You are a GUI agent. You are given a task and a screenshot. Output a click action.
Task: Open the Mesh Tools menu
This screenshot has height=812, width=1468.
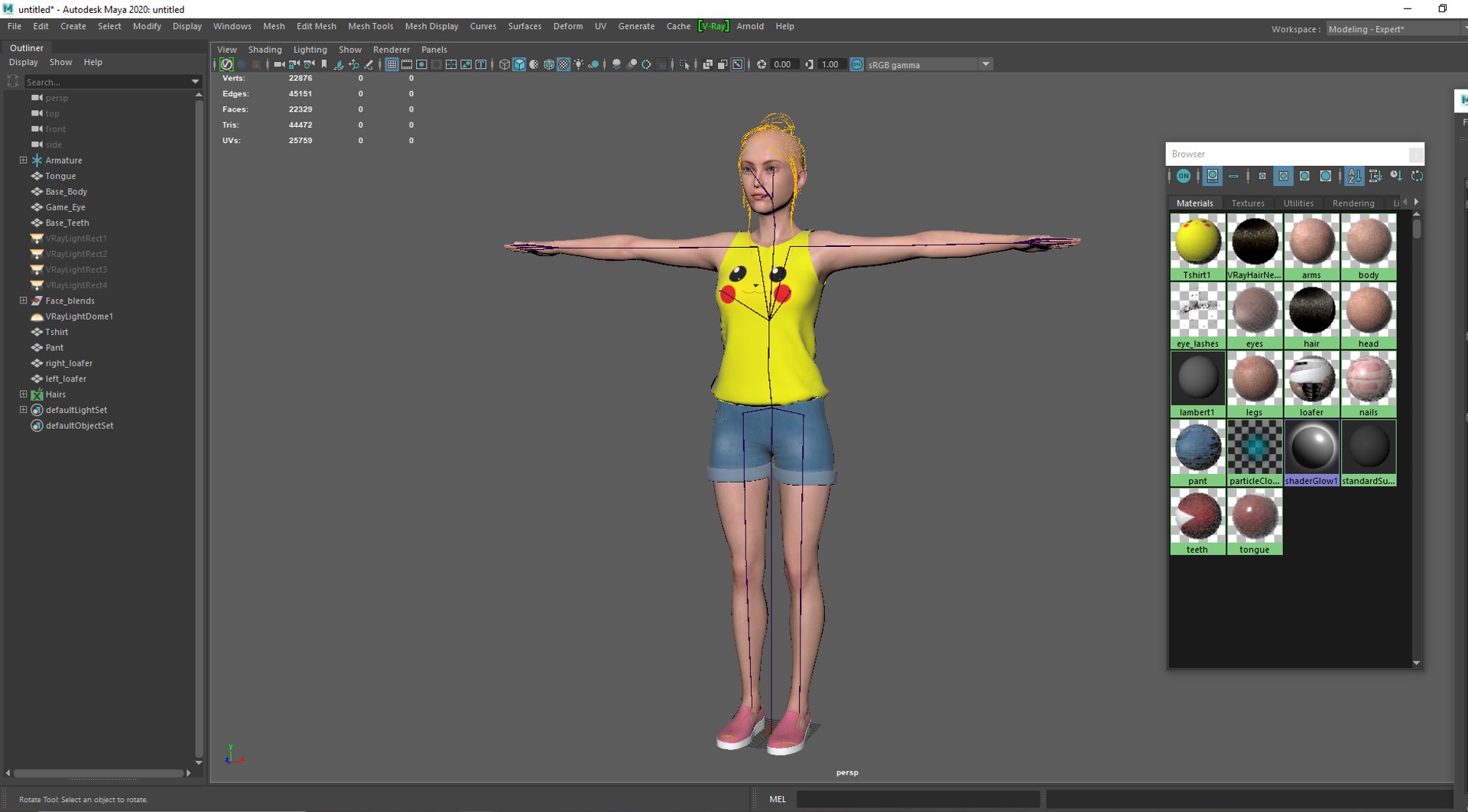[x=370, y=26]
